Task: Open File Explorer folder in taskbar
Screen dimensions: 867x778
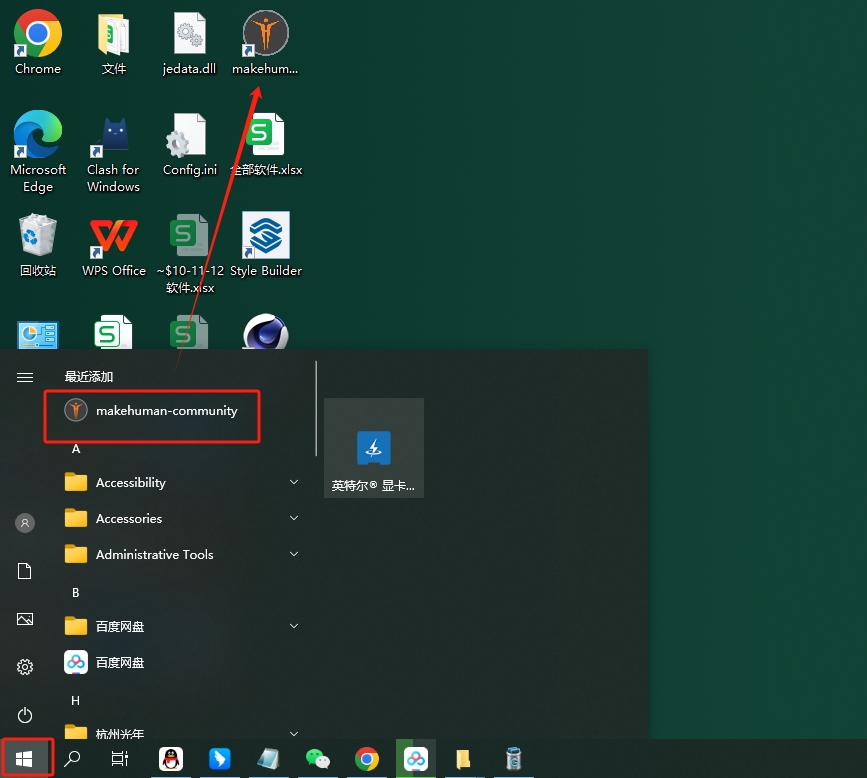Action: [x=463, y=759]
